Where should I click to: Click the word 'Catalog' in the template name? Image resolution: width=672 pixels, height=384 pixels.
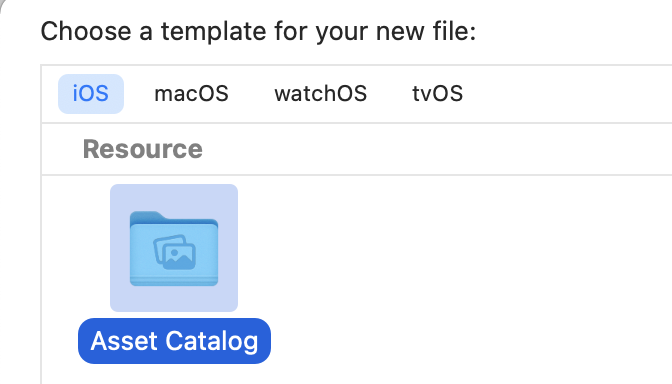(x=212, y=342)
